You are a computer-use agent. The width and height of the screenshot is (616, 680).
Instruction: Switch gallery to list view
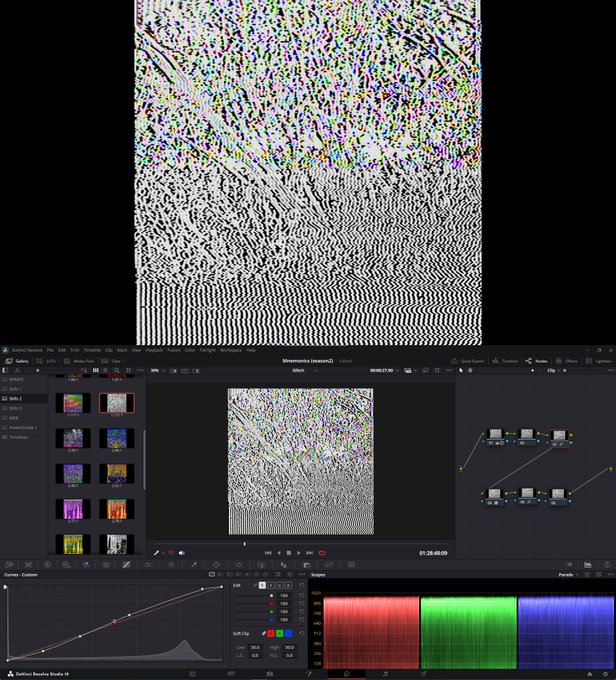[105, 370]
